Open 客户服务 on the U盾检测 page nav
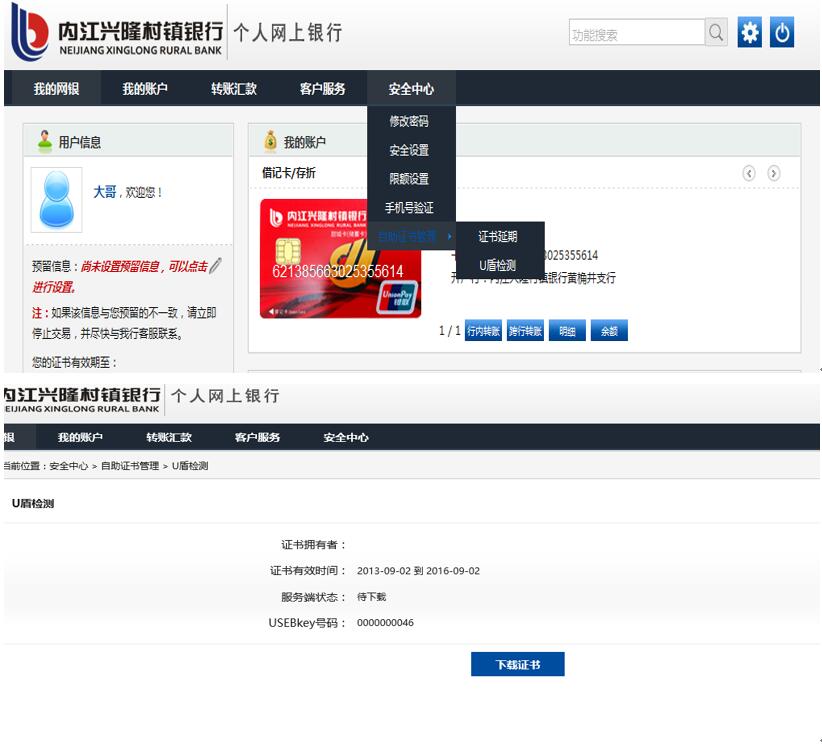 point(257,437)
